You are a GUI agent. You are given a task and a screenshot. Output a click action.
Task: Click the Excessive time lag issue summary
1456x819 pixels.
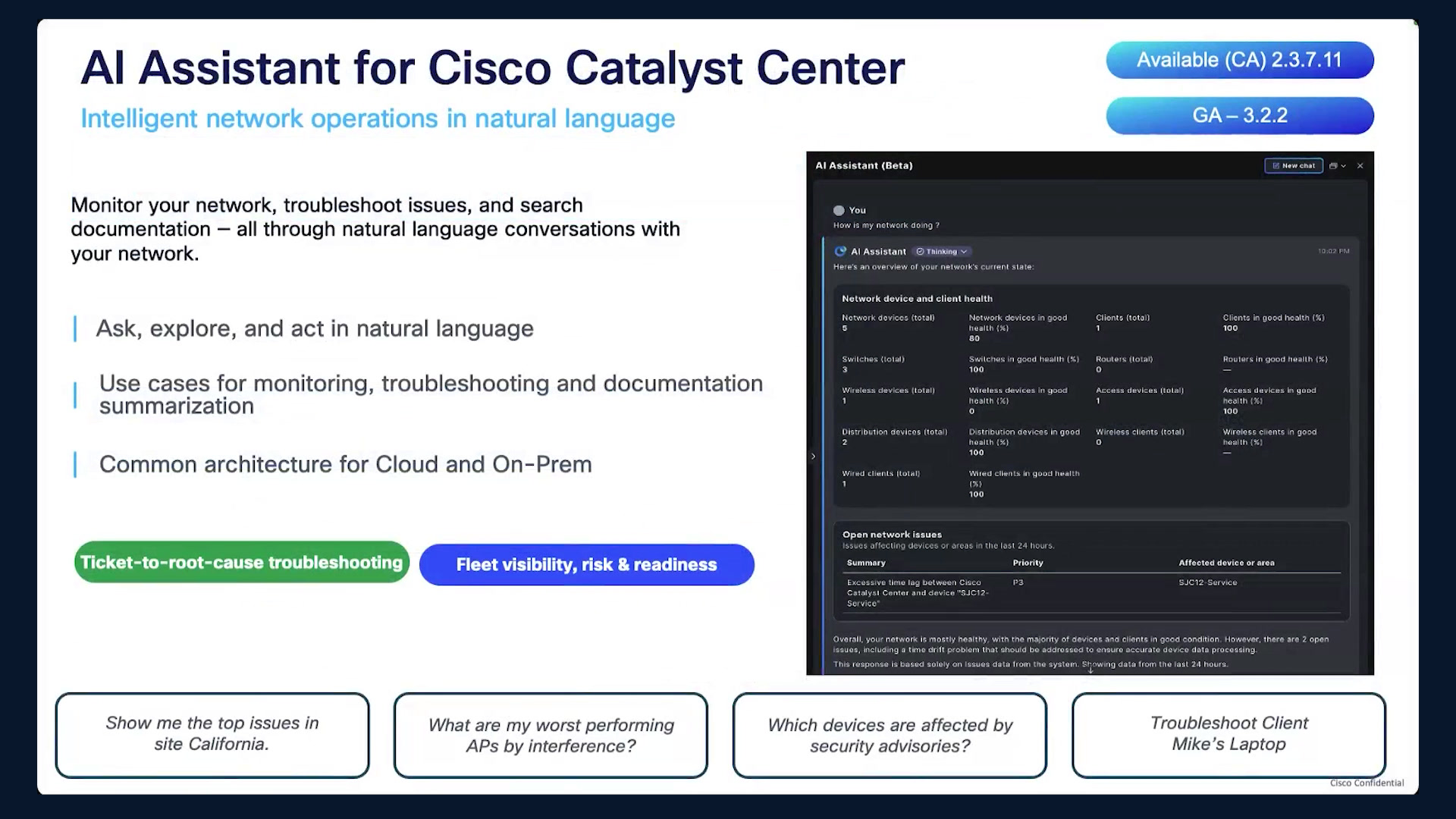coord(918,593)
